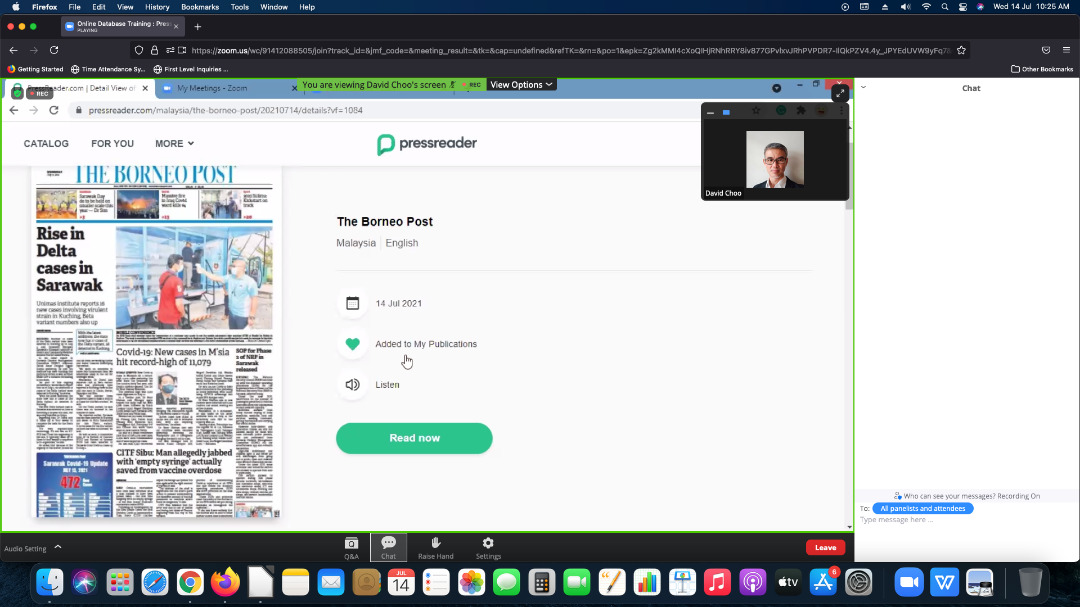Open FOR YOU section

point(112,143)
